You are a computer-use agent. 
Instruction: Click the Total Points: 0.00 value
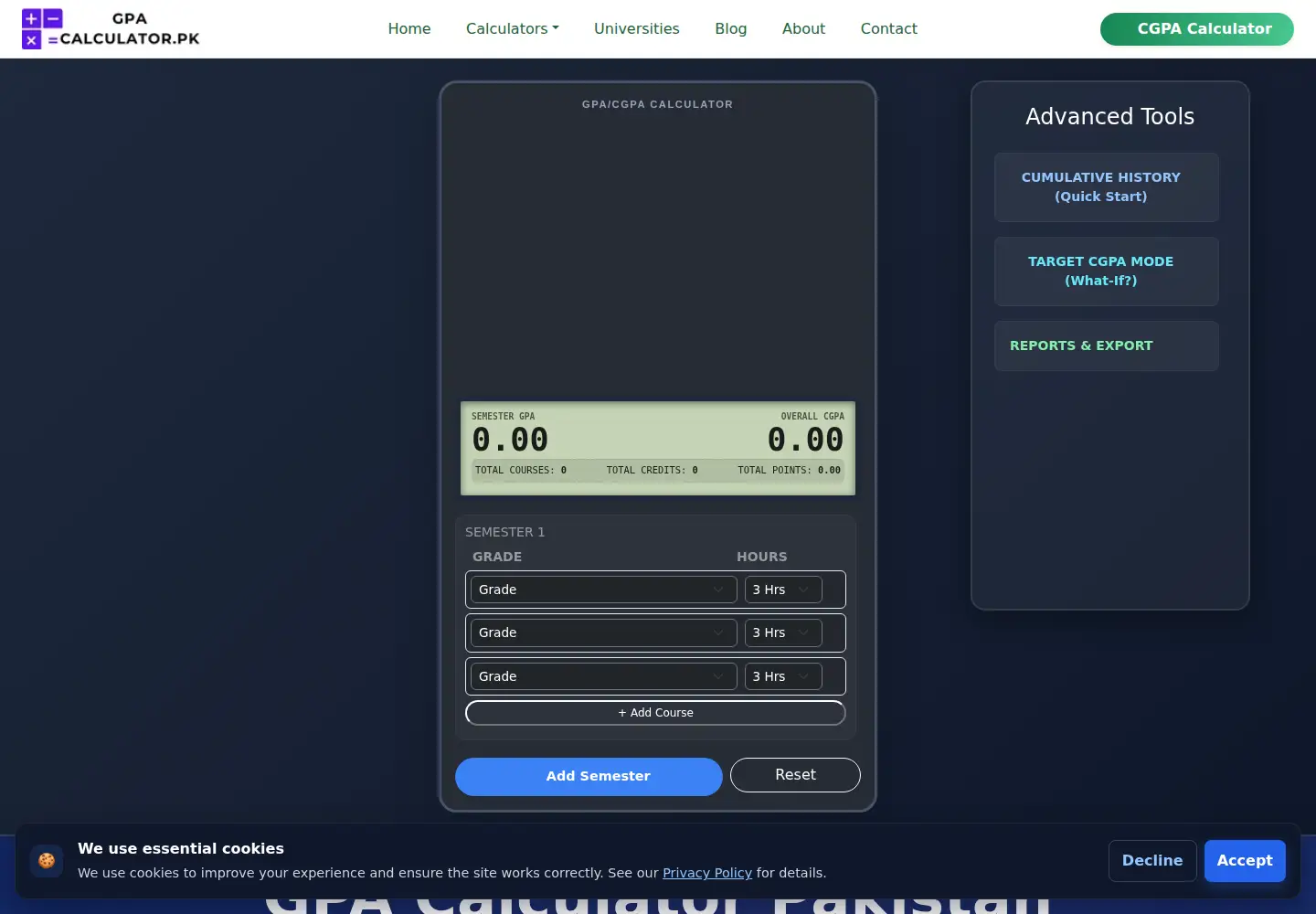pyautogui.click(x=790, y=471)
